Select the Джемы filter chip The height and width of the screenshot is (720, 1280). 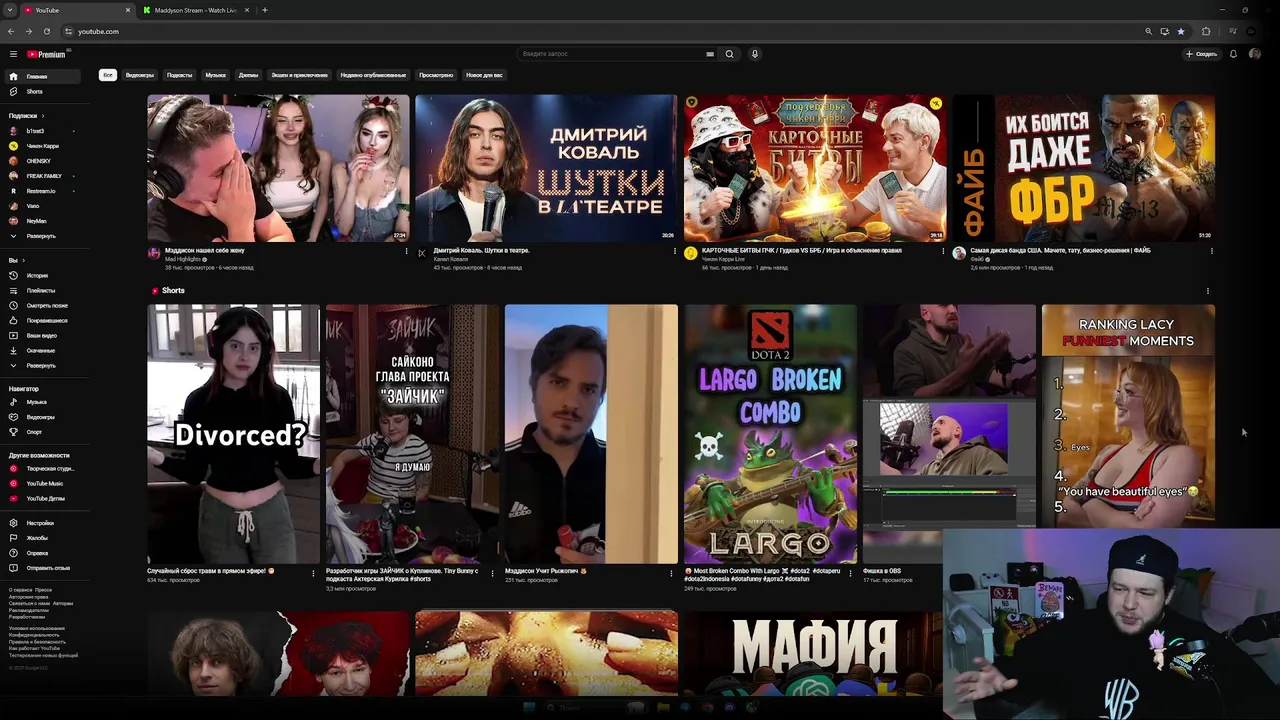[x=248, y=75]
